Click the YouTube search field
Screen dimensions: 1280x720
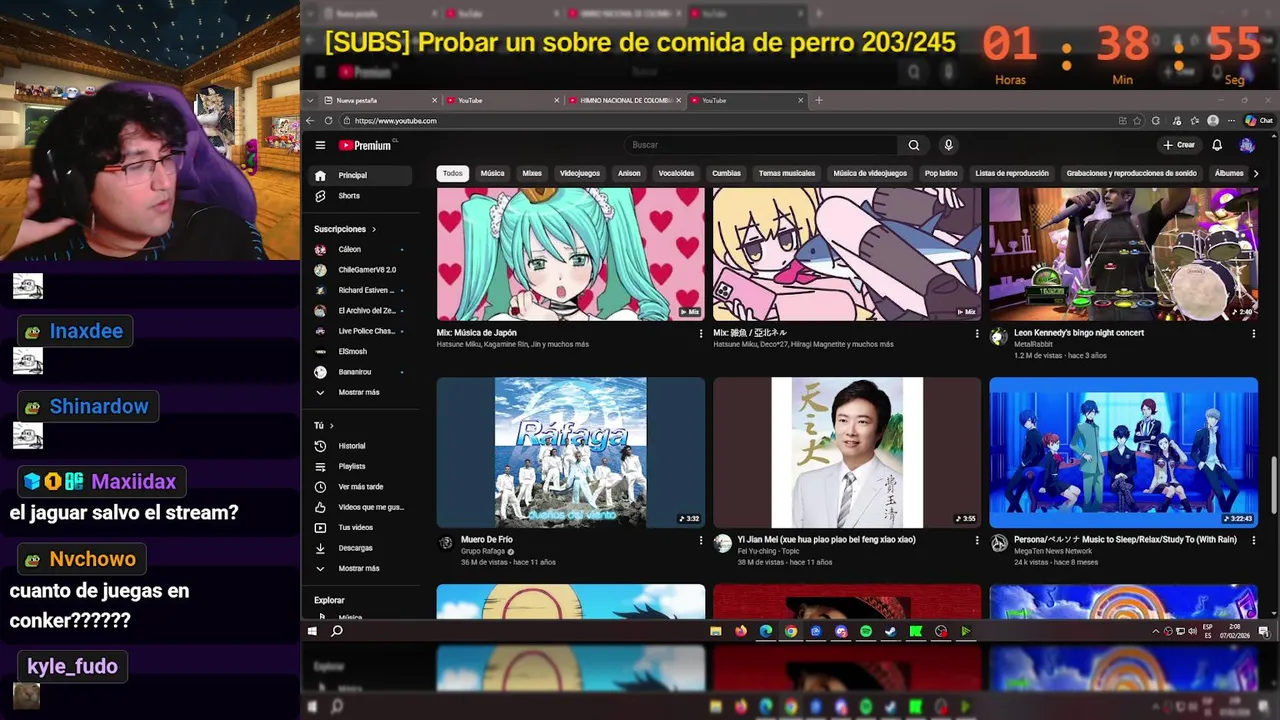(761, 145)
